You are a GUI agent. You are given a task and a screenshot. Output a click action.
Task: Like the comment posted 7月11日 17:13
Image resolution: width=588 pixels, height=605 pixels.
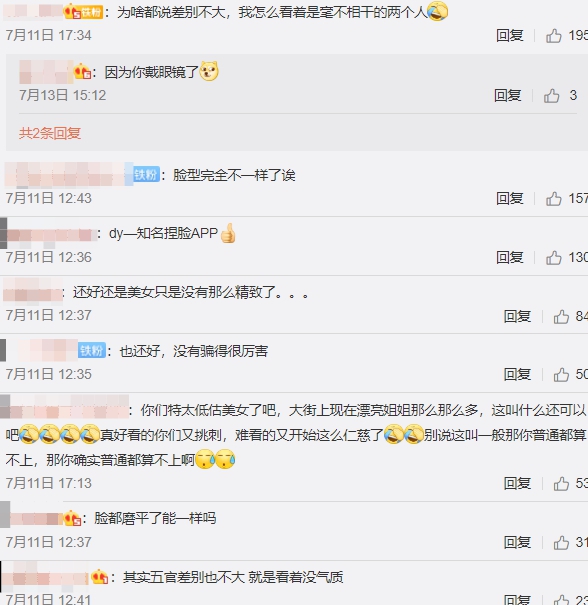pos(561,483)
